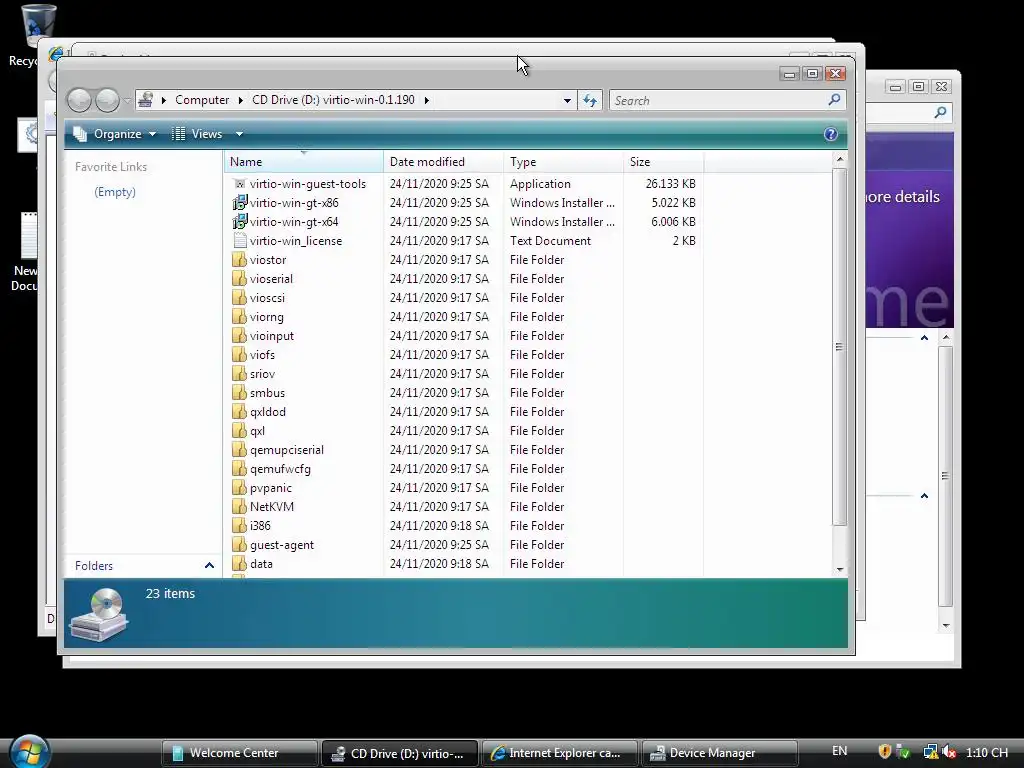Image resolution: width=1024 pixels, height=768 pixels.
Task: Collapse lower section chevron in Welcome Center window
Action: click(924, 496)
